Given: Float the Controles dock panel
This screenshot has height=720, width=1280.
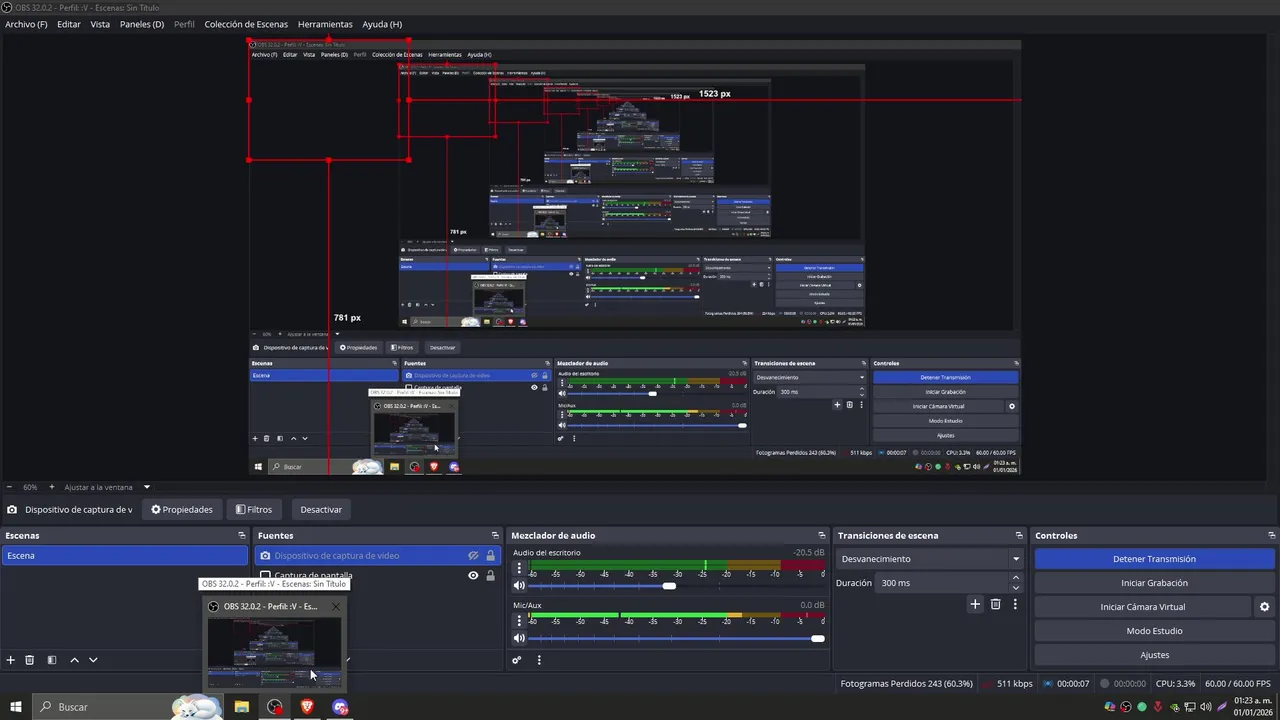Looking at the screenshot, I should [1272, 536].
